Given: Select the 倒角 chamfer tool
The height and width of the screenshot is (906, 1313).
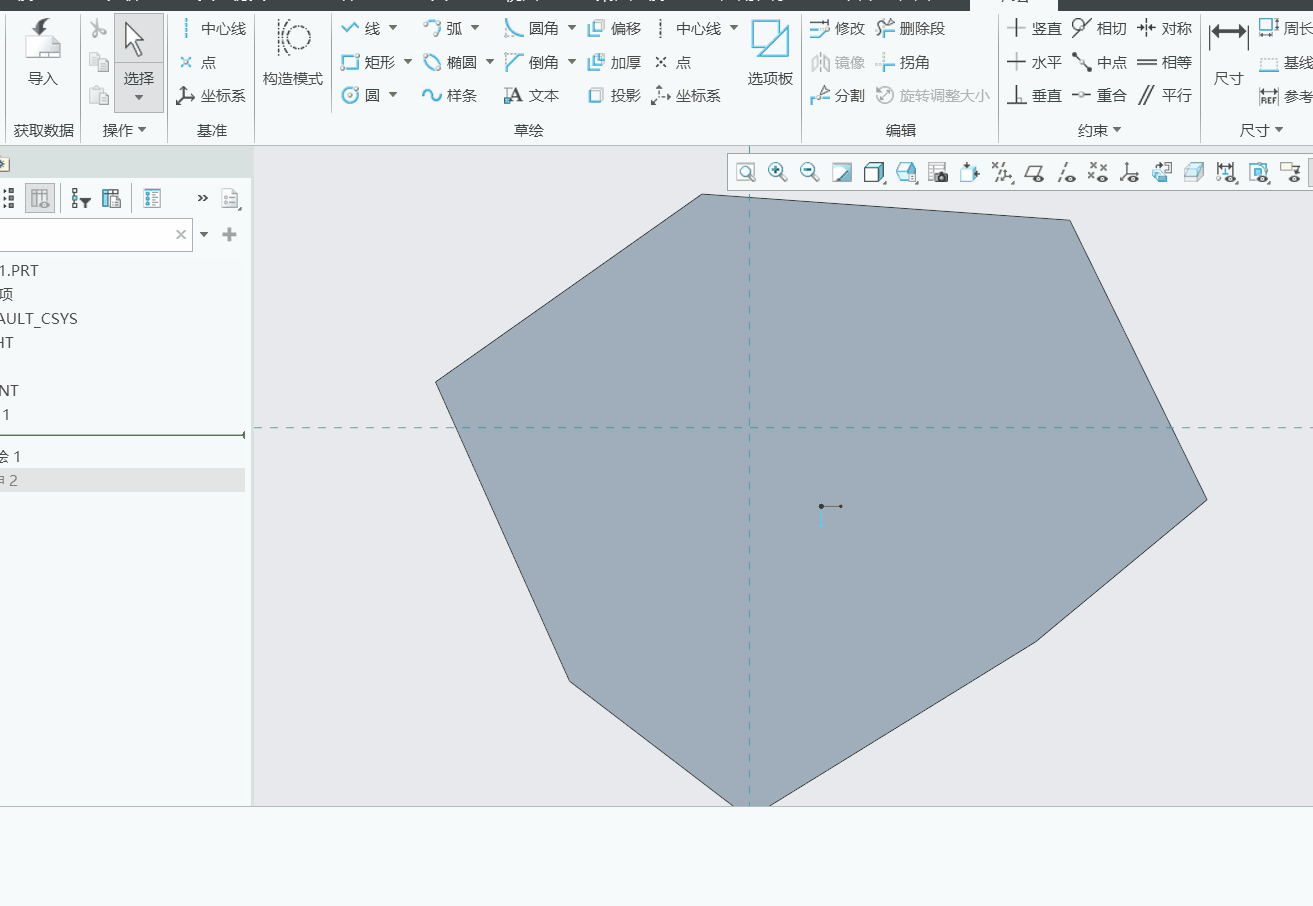Looking at the screenshot, I should pyautogui.click(x=532, y=62).
